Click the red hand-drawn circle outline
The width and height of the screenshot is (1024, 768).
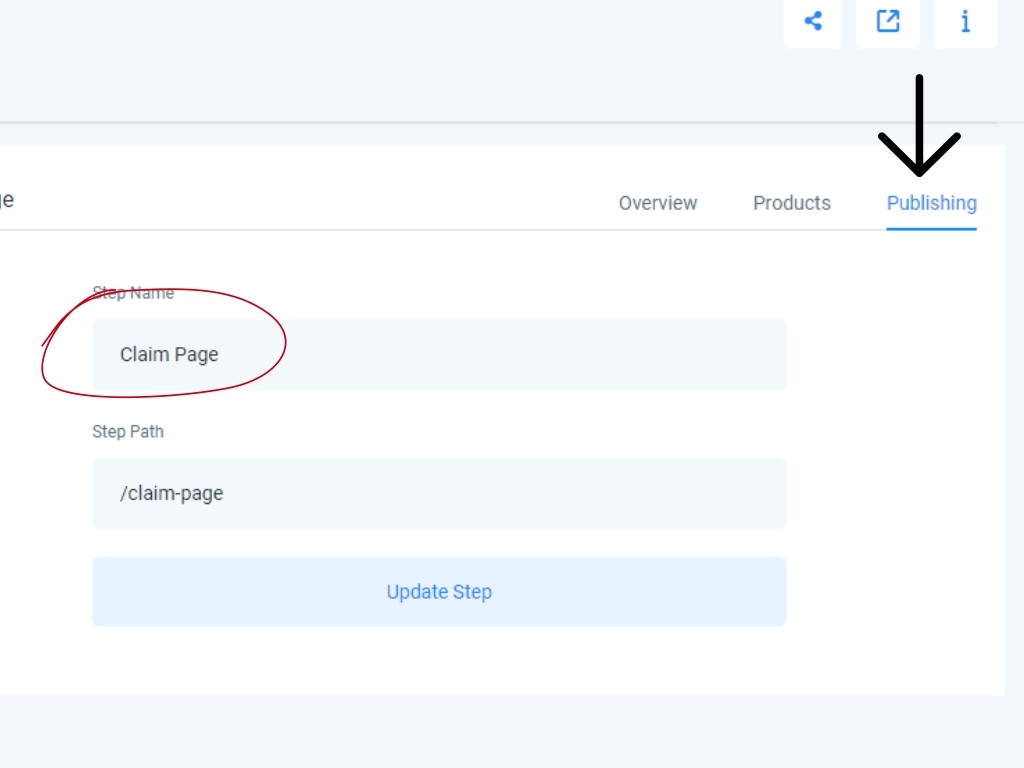point(285,340)
